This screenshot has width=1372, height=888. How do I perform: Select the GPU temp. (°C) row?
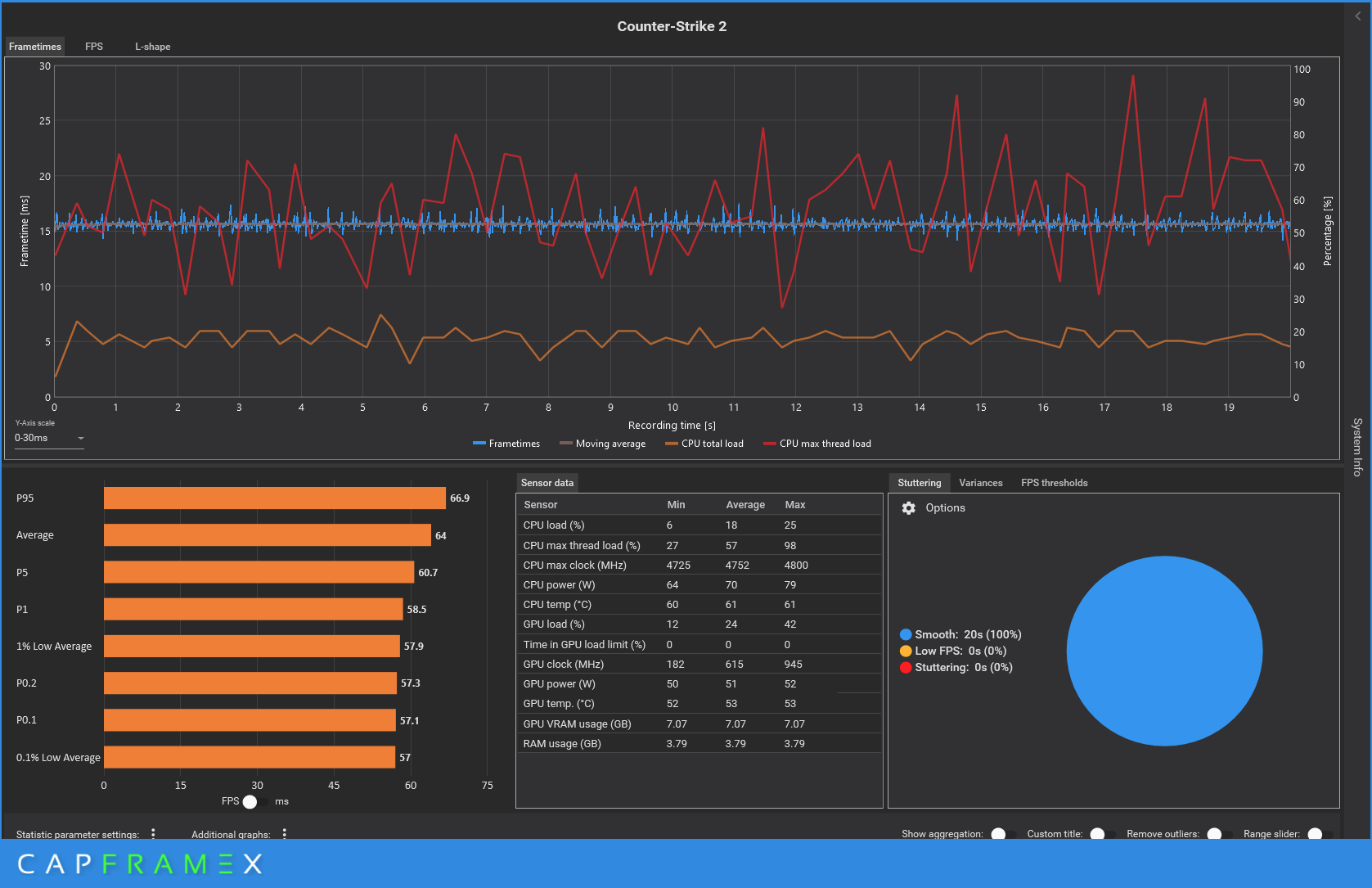click(x=699, y=704)
